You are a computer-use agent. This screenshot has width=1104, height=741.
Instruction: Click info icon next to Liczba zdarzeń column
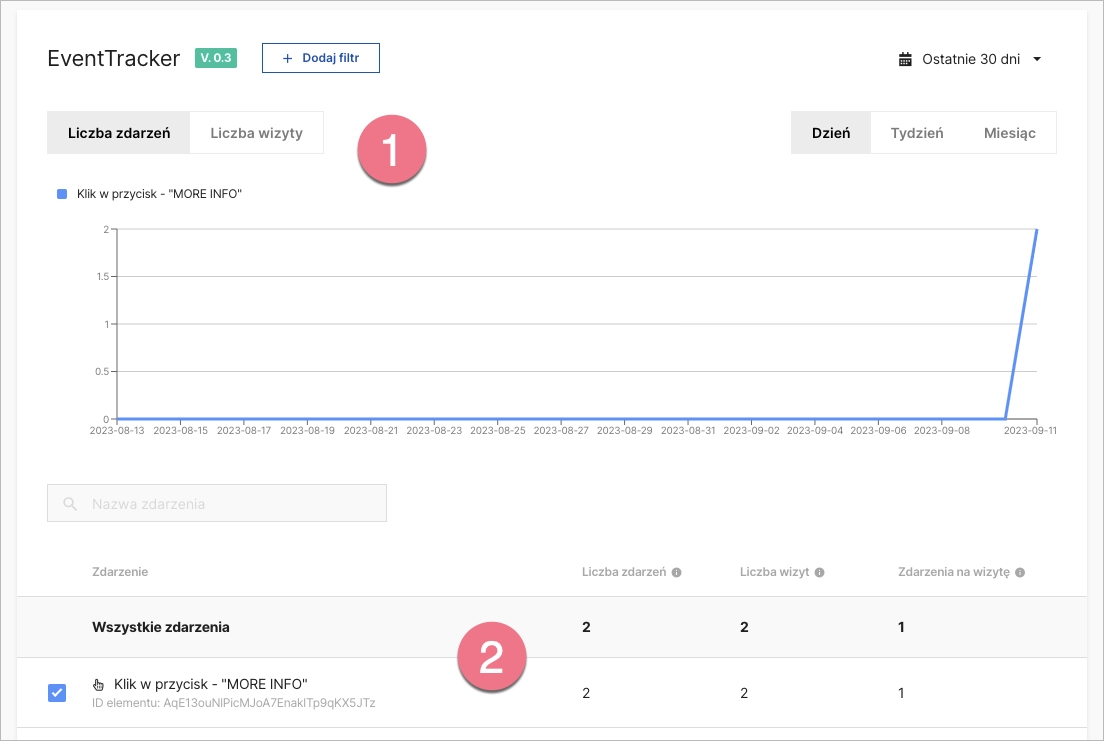677,572
